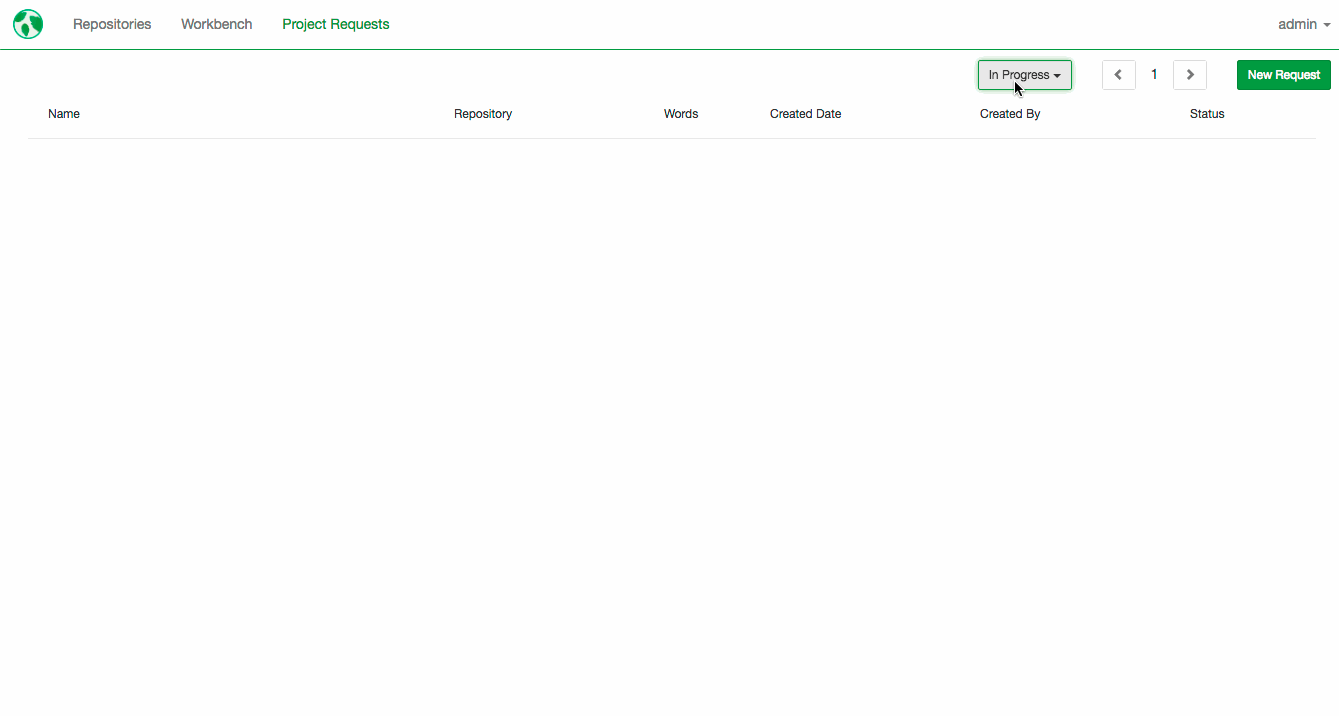Click the Created Date column header
This screenshot has height=716, width=1339.
click(x=806, y=114)
